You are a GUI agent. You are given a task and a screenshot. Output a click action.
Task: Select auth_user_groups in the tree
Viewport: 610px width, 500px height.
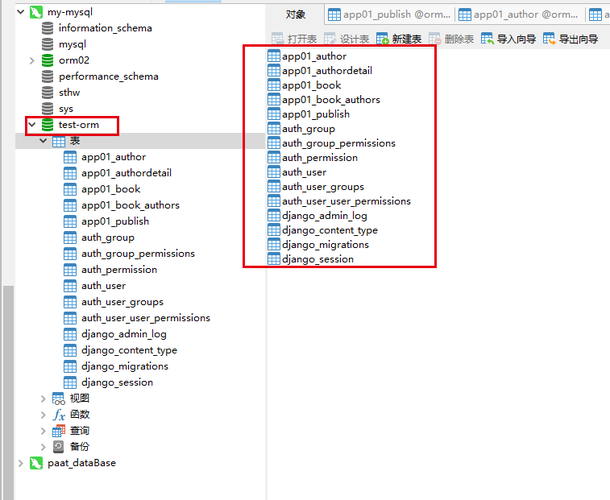coord(122,302)
